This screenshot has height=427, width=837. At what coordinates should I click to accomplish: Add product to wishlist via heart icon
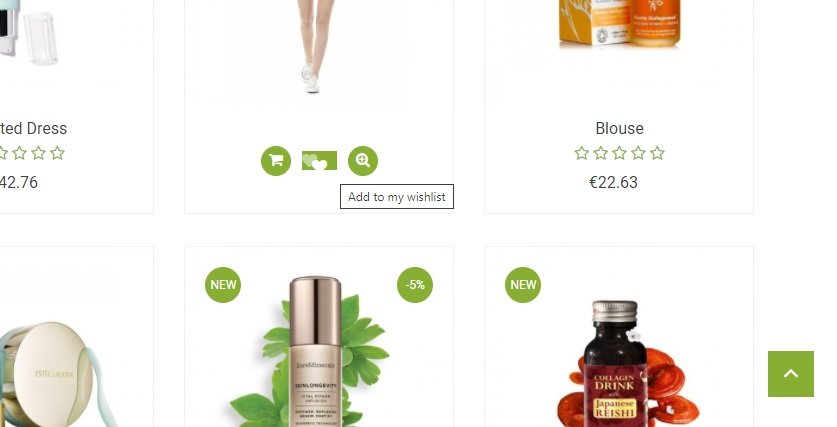[x=319, y=161]
